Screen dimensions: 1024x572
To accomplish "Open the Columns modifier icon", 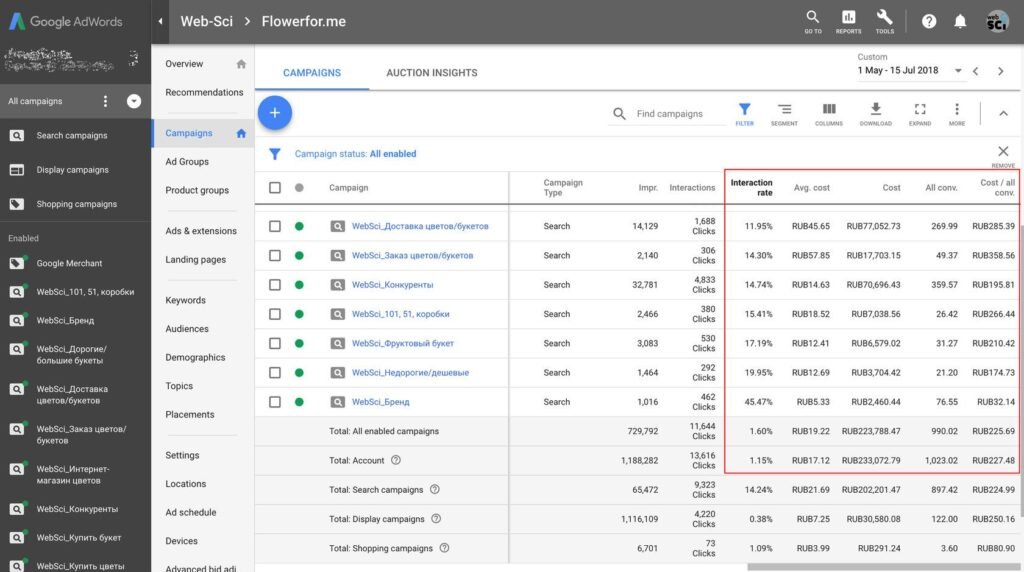I will [x=829, y=110].
